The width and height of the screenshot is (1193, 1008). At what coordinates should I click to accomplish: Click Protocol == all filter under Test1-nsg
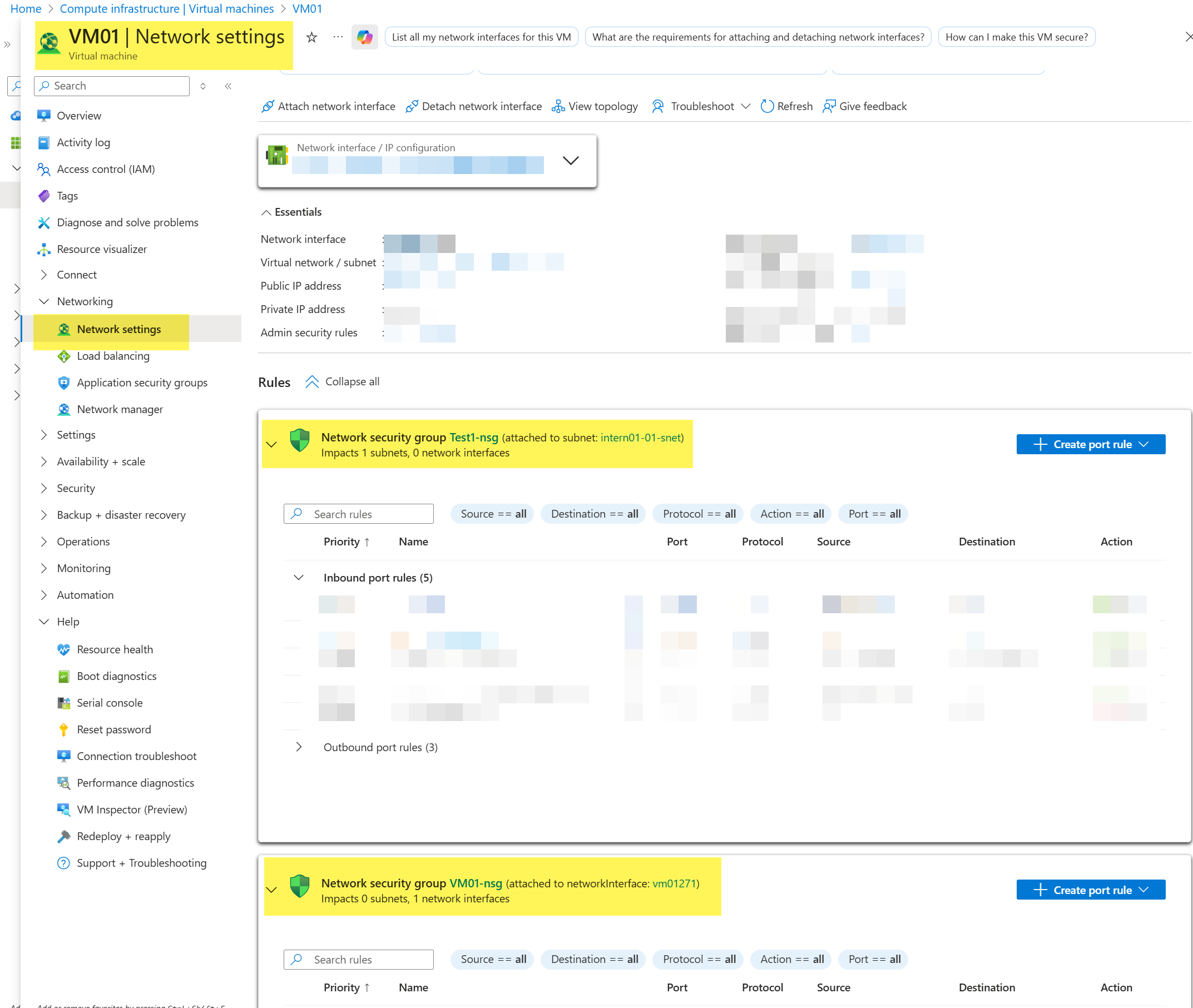tap(699, 514)
